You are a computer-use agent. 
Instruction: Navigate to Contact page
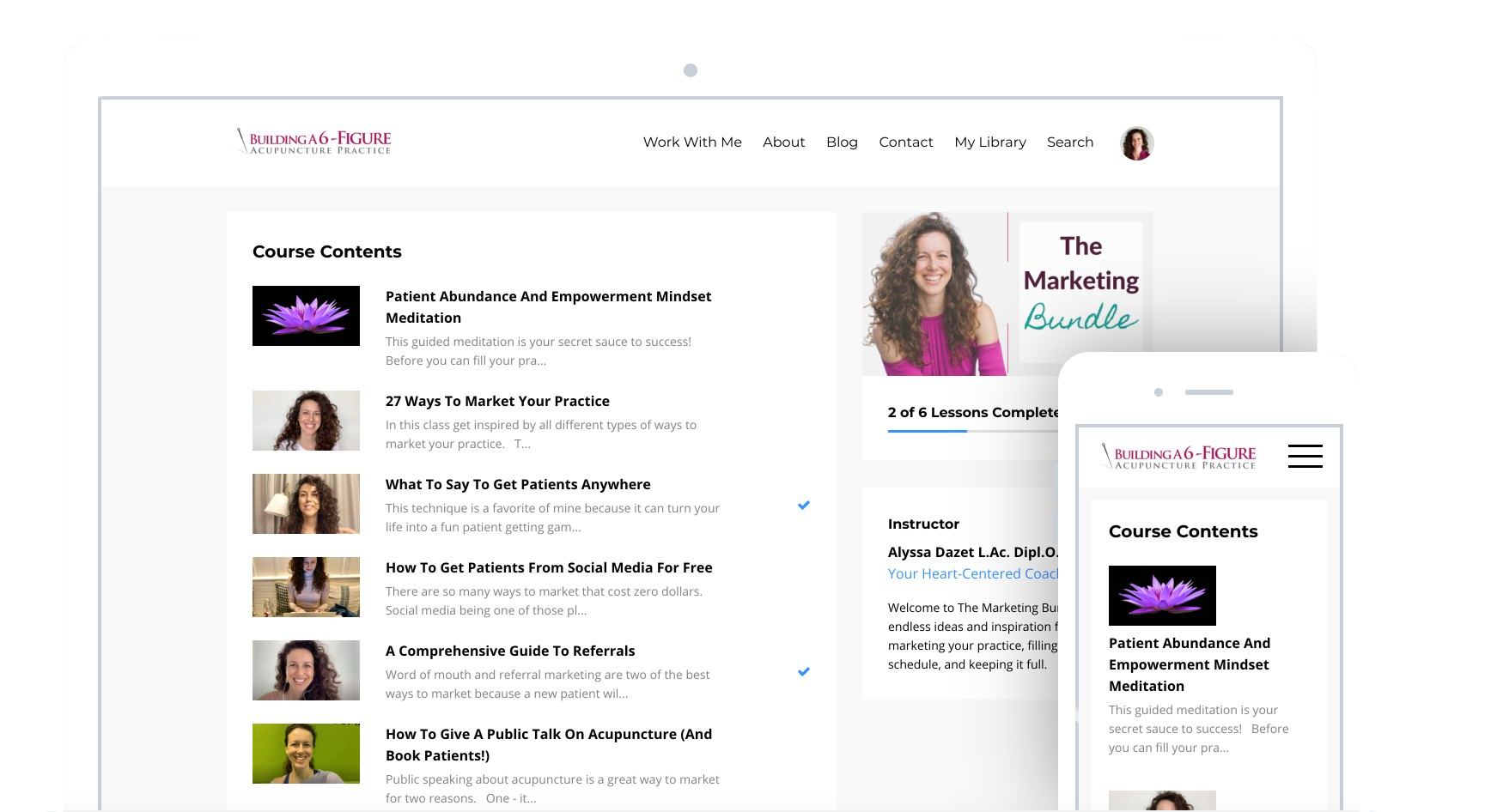(x=906, y=142)
